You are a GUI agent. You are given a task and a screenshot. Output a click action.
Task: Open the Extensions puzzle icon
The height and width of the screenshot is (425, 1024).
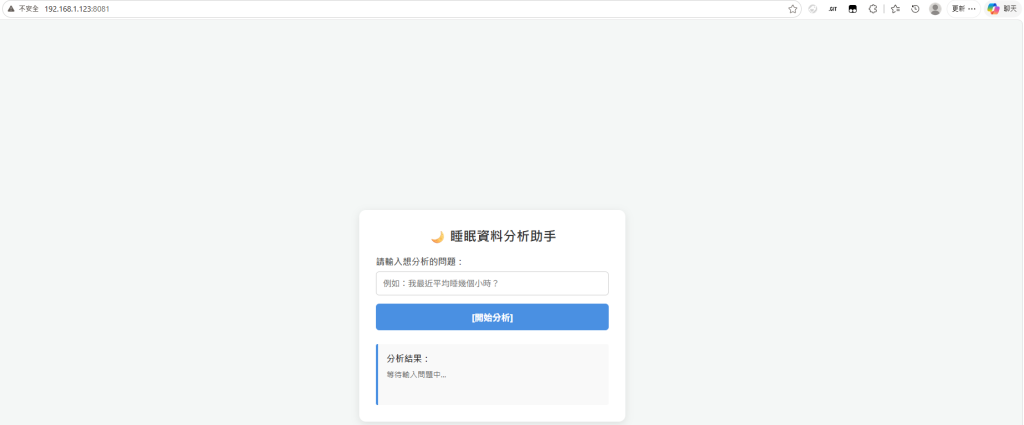pyautogui.click(x=872, y=9)
